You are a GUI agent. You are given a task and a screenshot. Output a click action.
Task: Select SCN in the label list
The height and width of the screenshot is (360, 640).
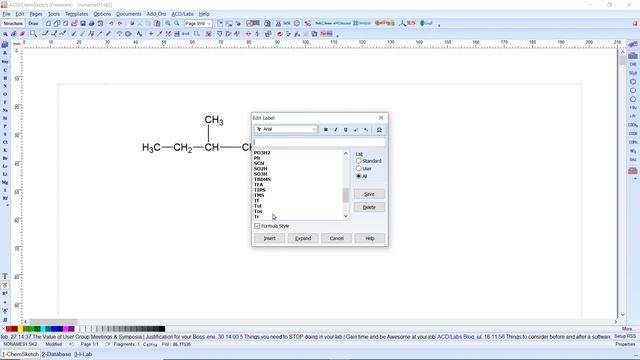(259, 163)
